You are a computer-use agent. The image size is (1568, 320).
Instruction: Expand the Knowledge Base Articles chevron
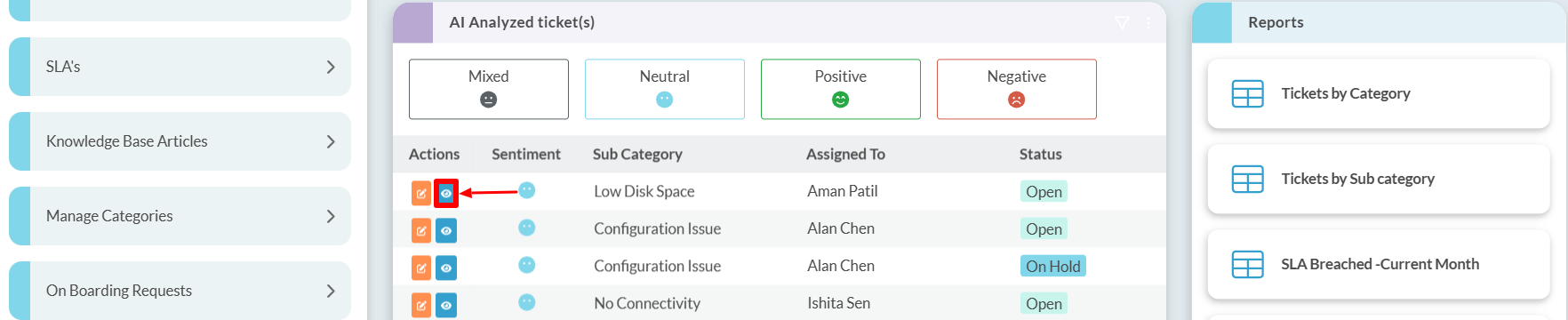click(x=331, y=141)
